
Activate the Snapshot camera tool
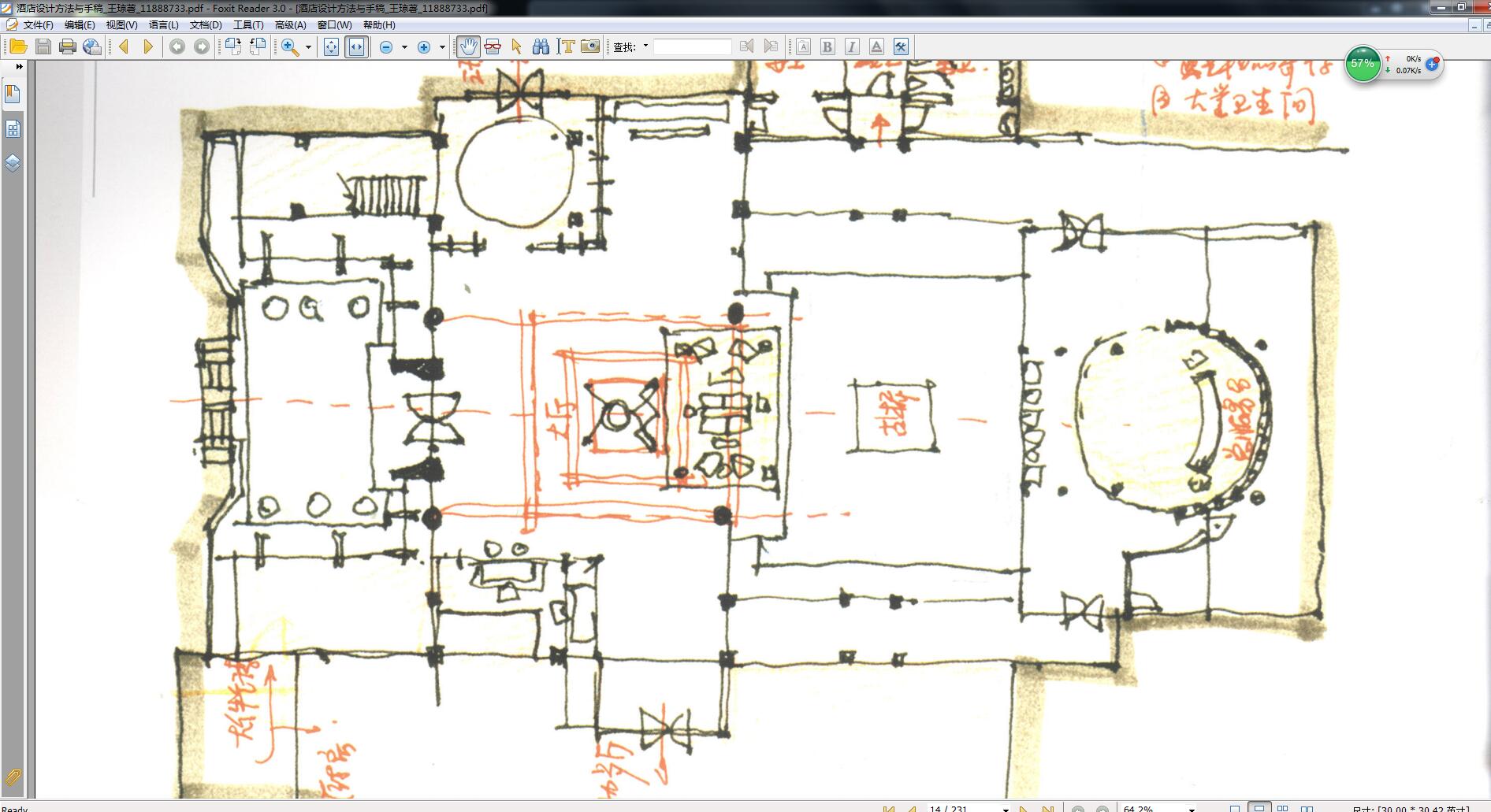tap(590, 47)
